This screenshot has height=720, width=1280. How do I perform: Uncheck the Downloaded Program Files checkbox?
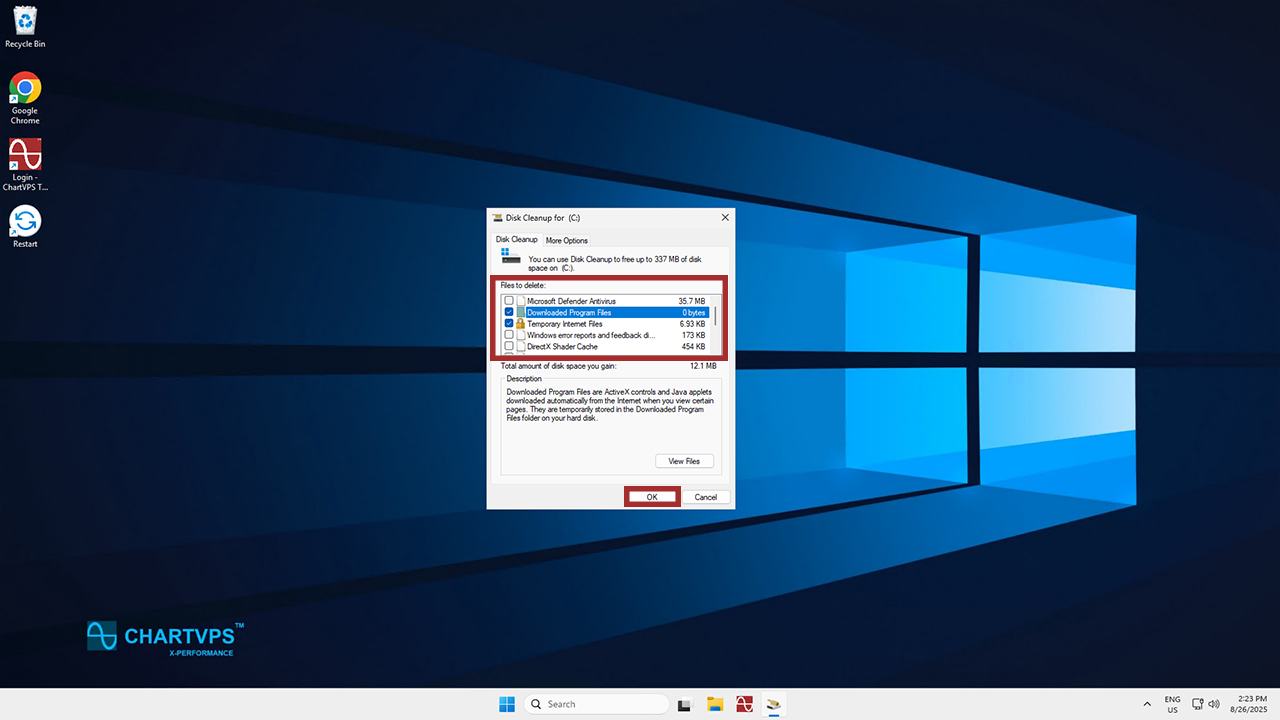click(509, 313)
